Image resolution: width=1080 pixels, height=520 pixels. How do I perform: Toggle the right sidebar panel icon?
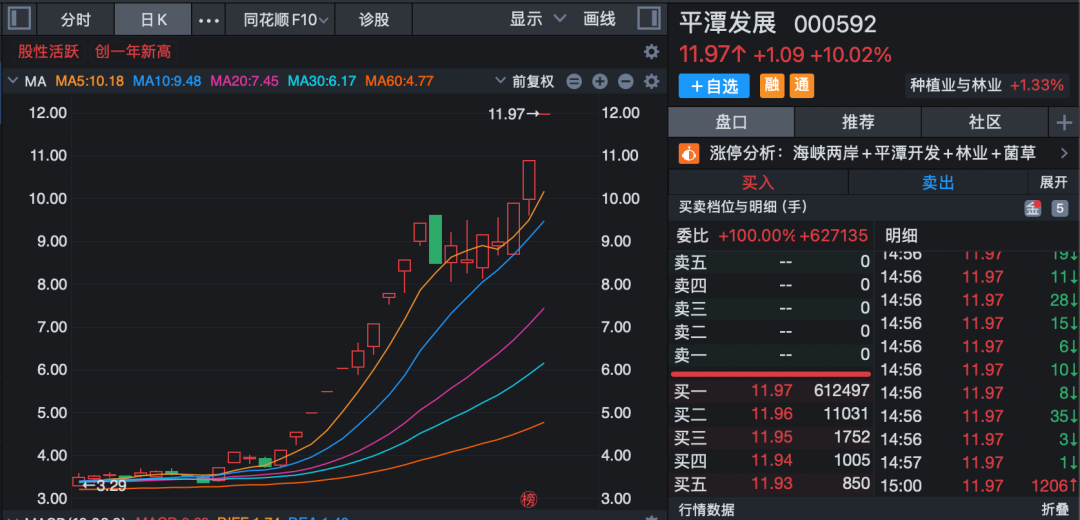[x=648, y=19]
